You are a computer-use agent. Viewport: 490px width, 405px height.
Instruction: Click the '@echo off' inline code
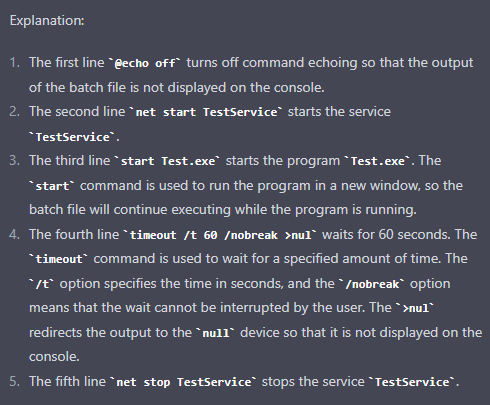pyautogui.click(x=145, y=63)
